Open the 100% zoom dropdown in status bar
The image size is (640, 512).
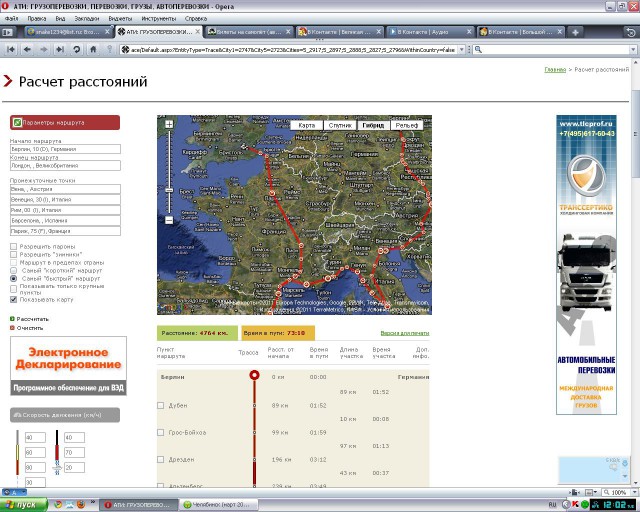point(634,492)
